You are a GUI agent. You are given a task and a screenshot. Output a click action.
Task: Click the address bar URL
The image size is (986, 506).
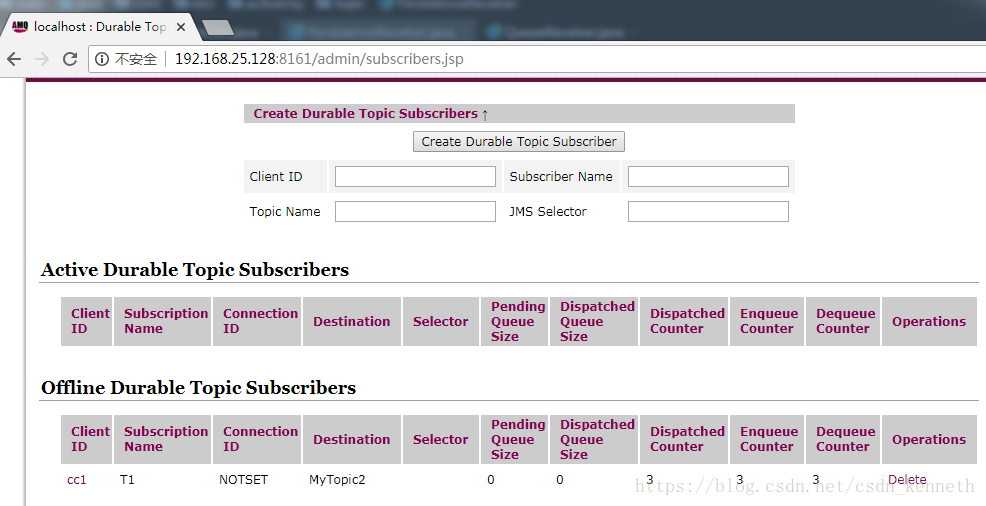(319, 59)
